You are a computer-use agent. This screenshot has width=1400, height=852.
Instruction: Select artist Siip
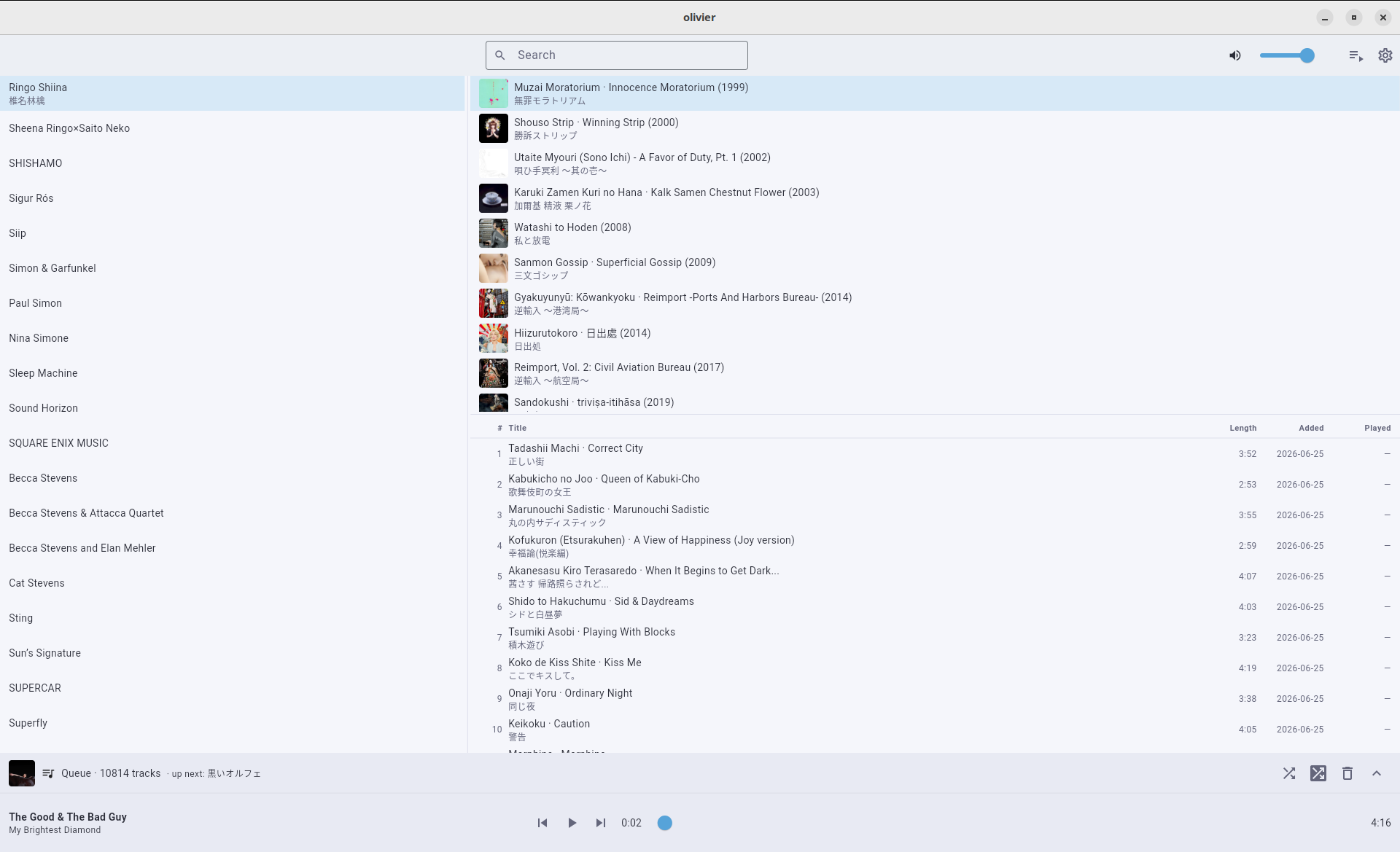coord(232,233)
